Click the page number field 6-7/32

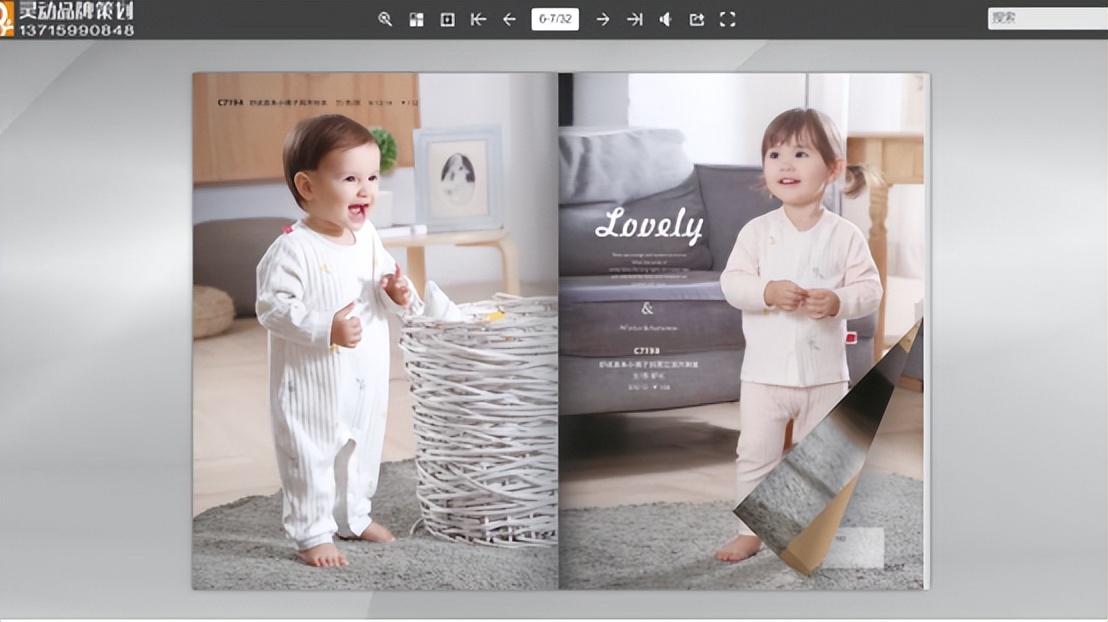(x=555, y=19)
